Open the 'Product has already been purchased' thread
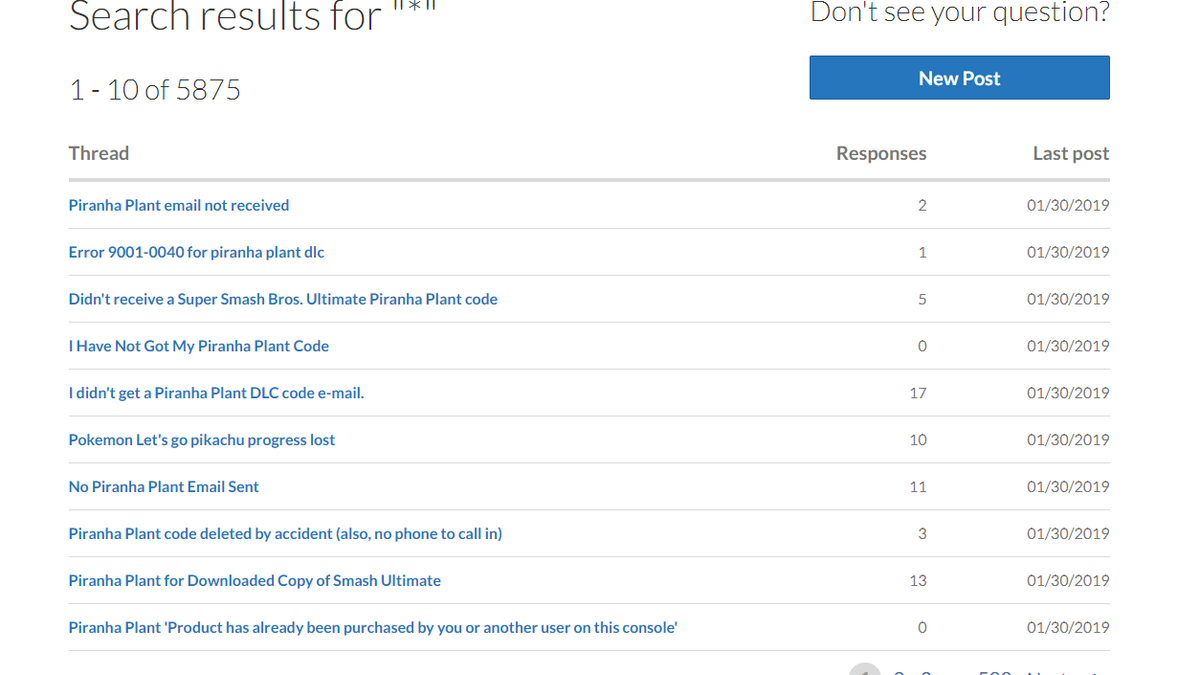 tap(373, 628)
